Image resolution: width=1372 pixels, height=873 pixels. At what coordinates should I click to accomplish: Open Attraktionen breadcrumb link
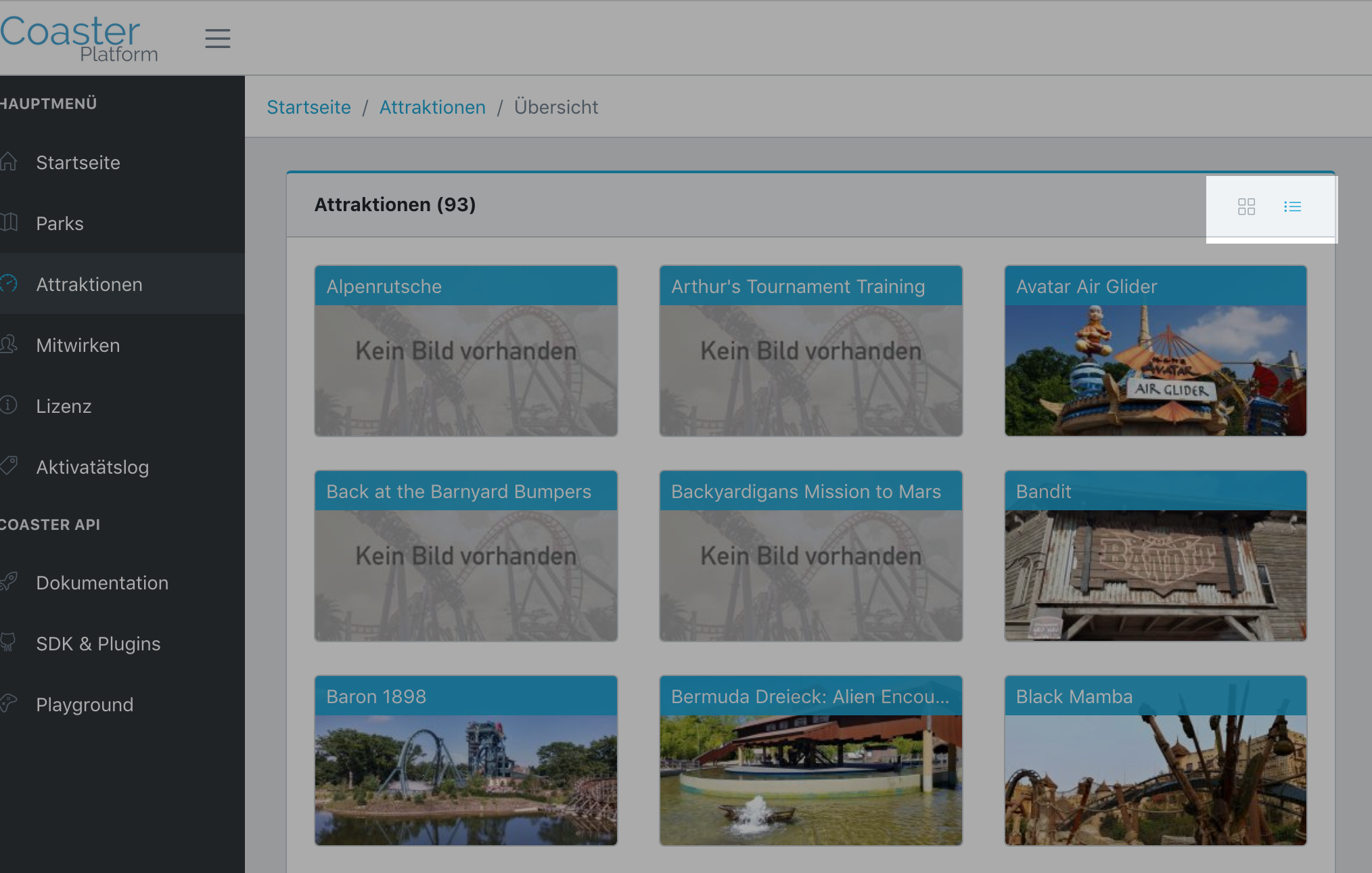click(432, 107)
